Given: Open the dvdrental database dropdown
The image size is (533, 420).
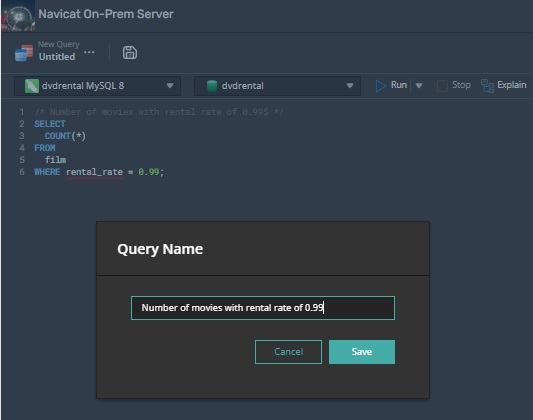Looking at the screenshot, I should pos(277,86).
